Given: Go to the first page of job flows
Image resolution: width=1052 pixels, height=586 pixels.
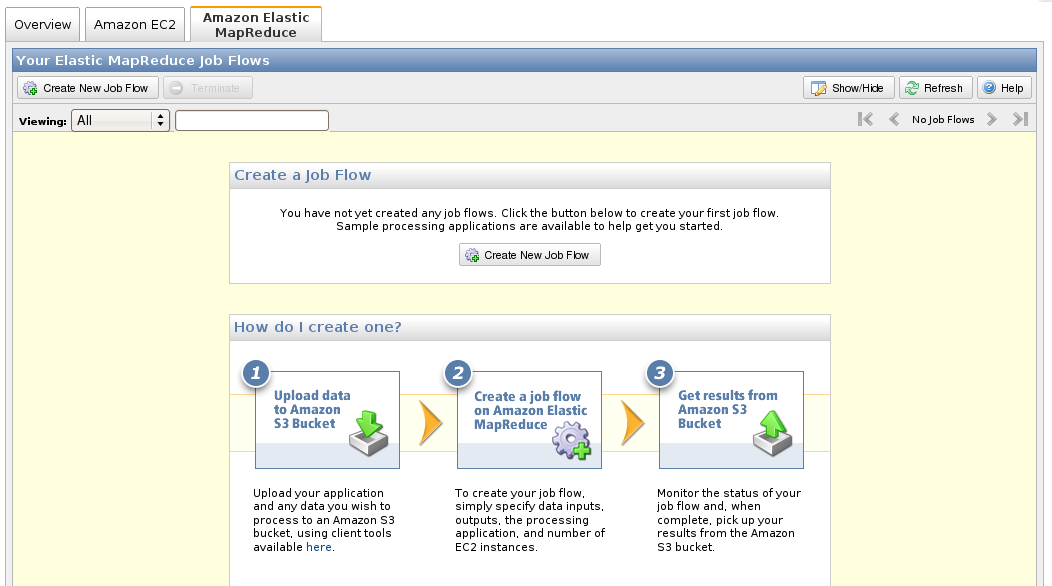Looking at the screenshot, I should [865, 119].
